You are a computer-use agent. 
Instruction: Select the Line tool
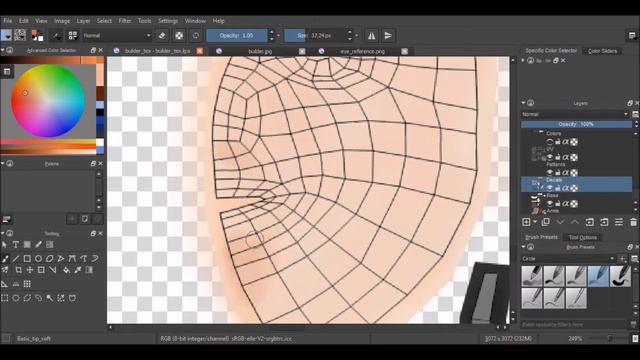pos(16,258)
